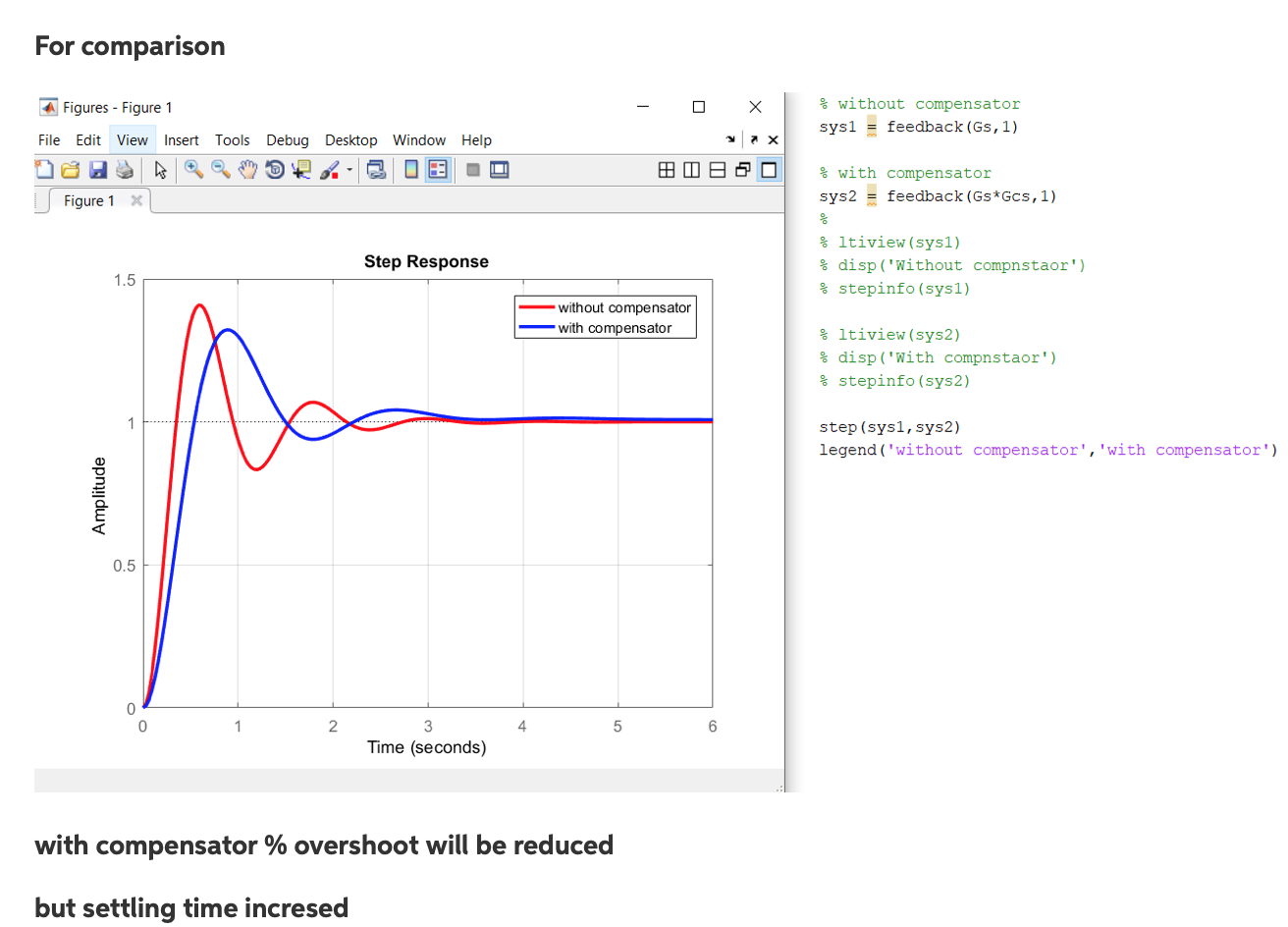The width and height of the screenshot is (1288, 927).
Task: Click the Link Plot icon
Action: click(x=377, y=169)
